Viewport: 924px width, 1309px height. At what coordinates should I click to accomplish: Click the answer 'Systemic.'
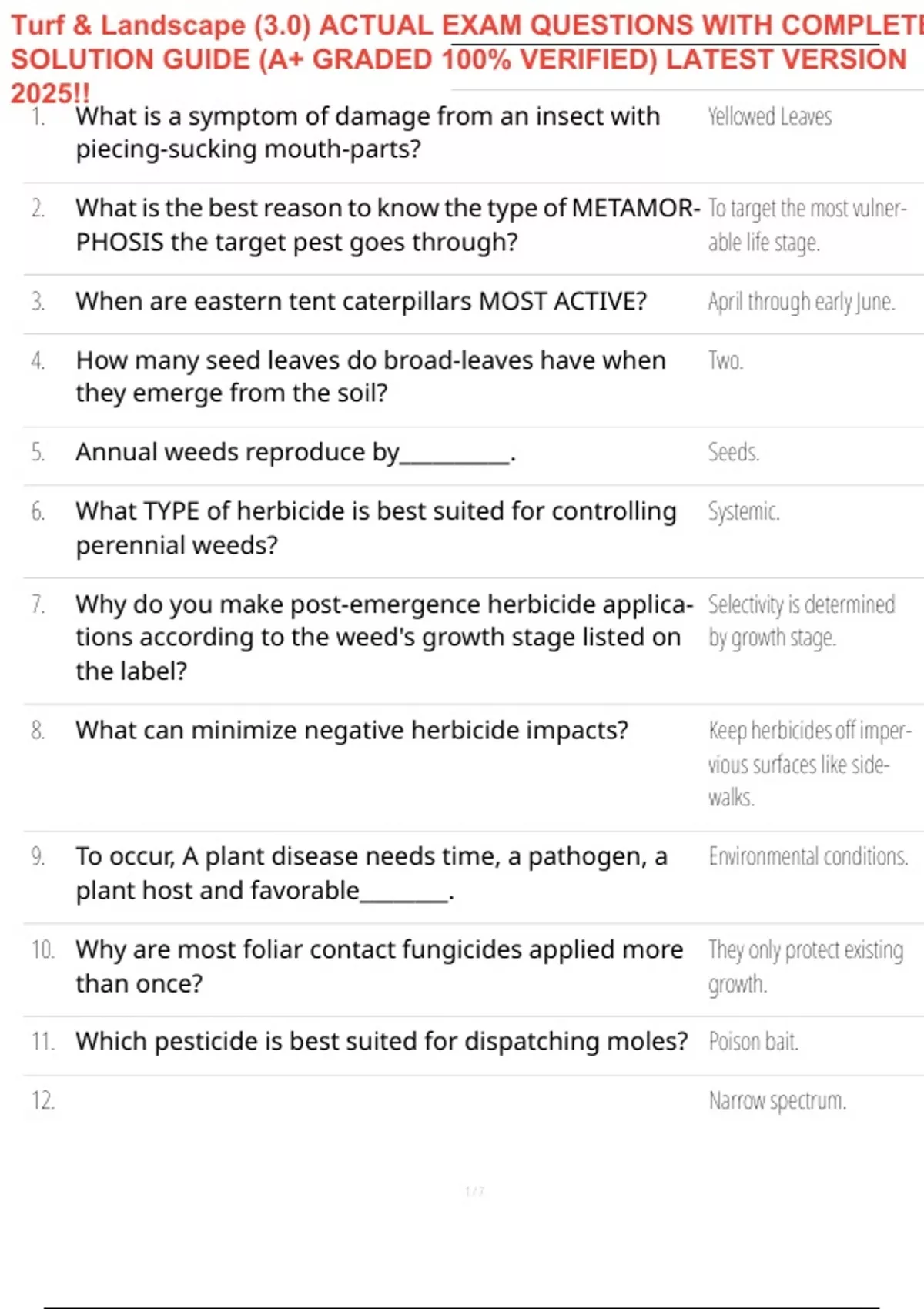point(744,511)
